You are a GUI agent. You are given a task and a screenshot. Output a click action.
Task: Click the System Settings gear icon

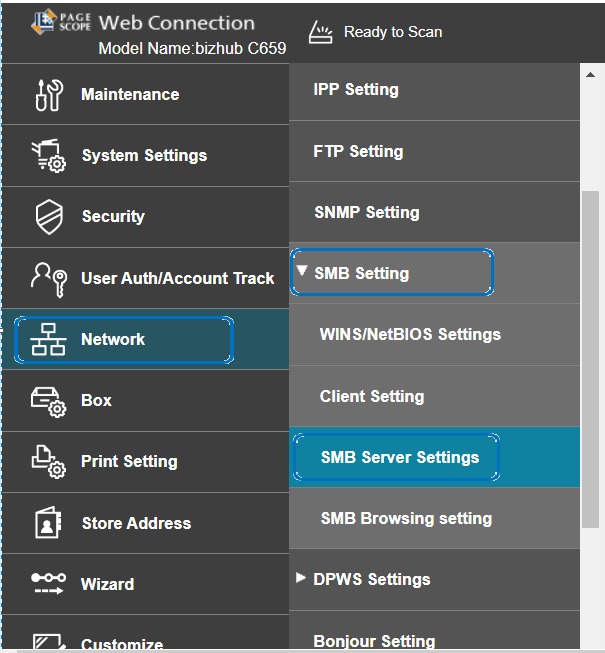49,156
